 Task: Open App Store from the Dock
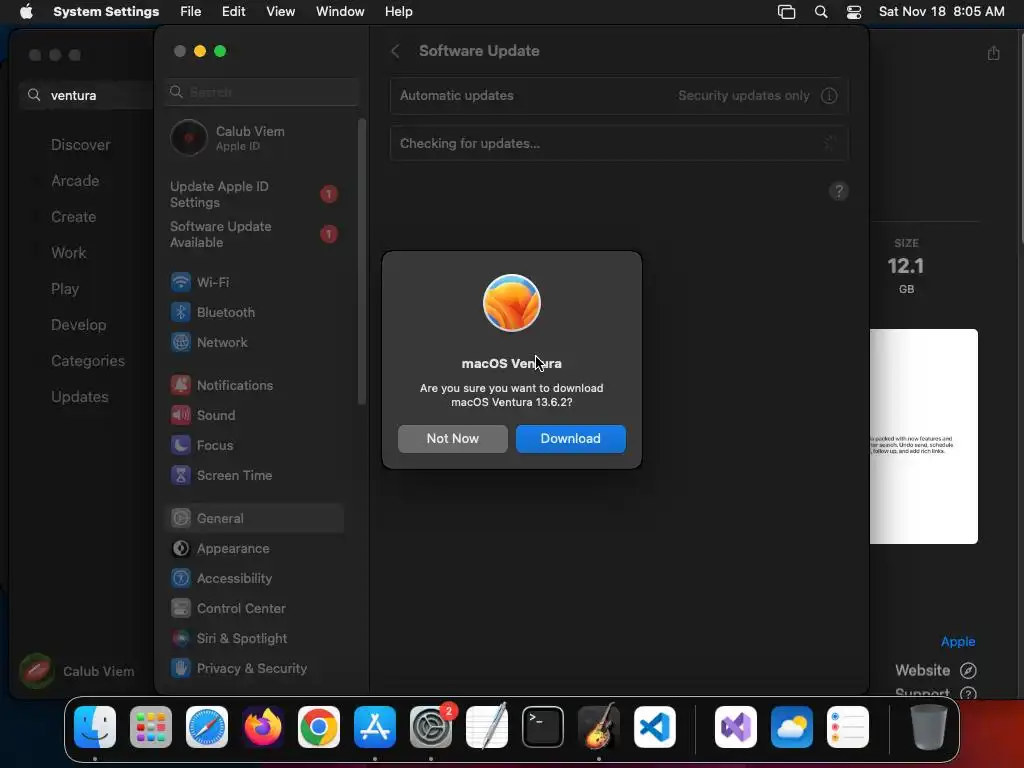tap(375, 727)
